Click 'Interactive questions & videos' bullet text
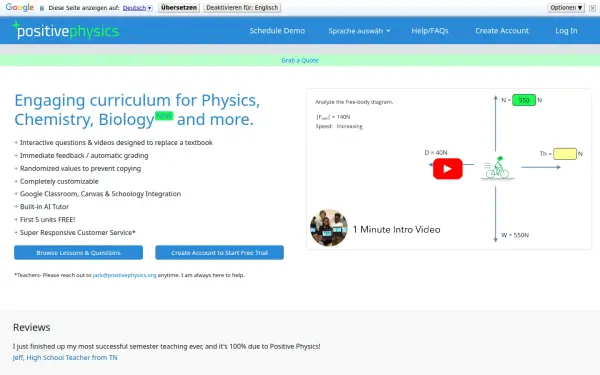This screenshot has height=375, width=600. coord(116,143)
